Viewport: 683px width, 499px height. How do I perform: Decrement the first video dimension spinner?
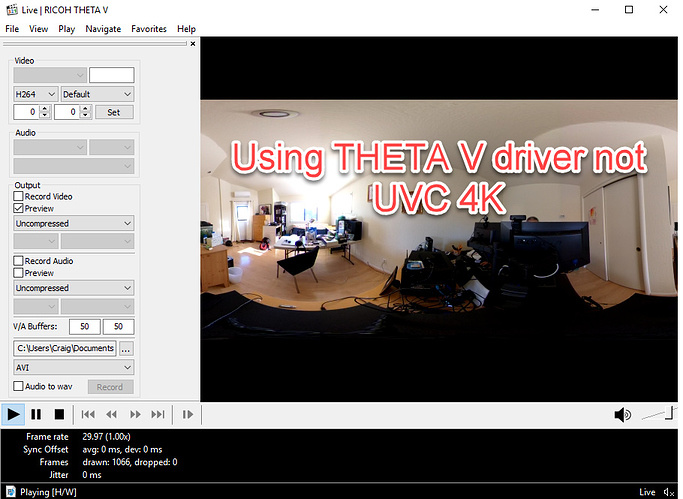pyautogui.click(x=45, y=115)
